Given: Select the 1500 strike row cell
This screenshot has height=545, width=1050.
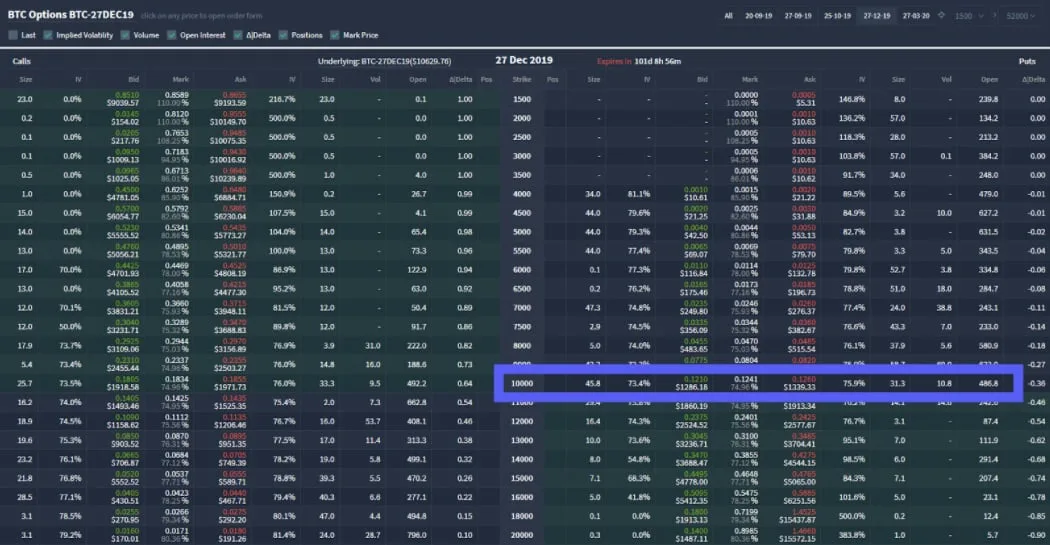Looking at the screenshot, I should coord(522,99).
